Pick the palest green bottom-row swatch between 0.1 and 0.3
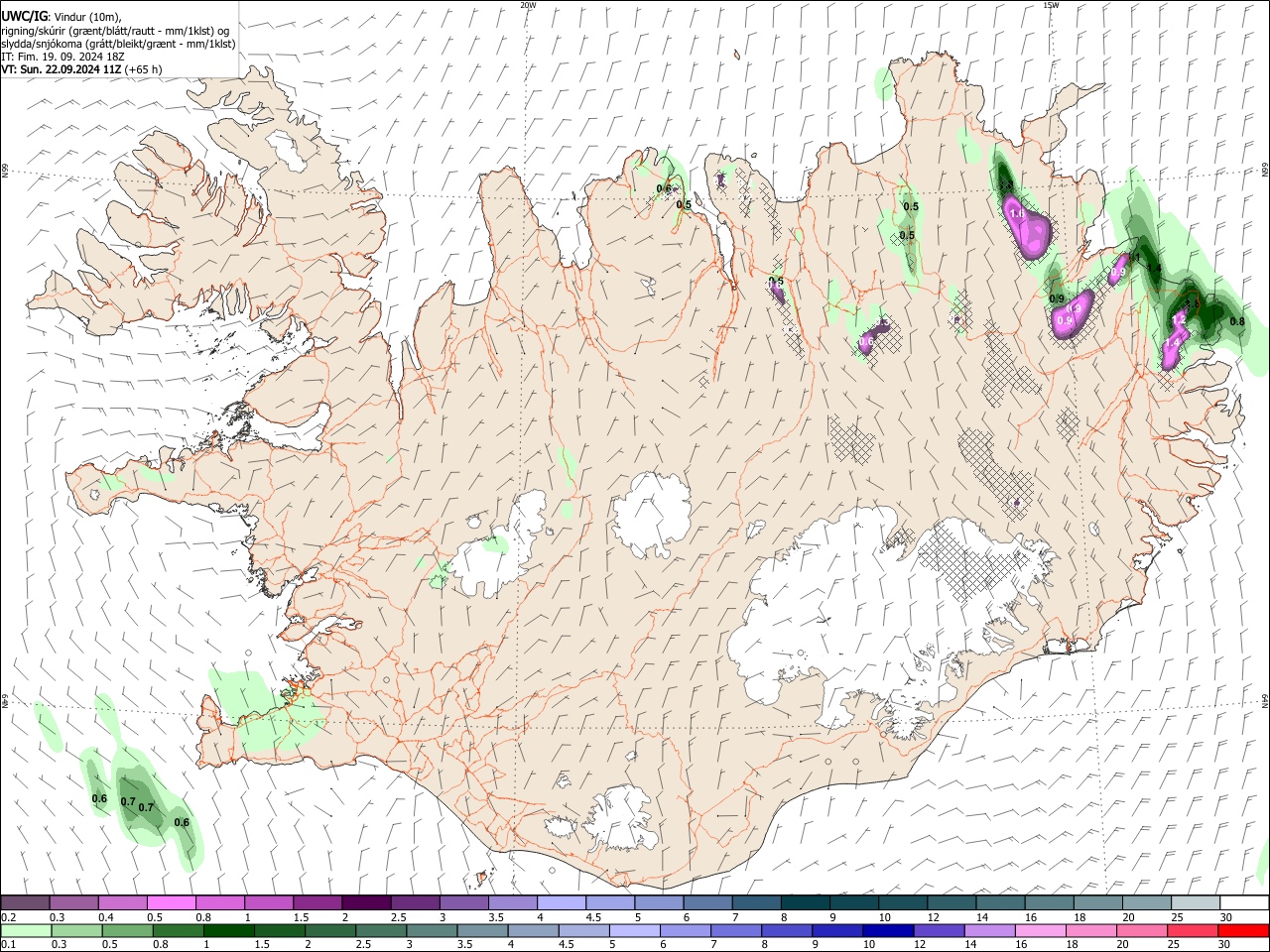Screen dimensions: 1270x952 [26, 930]
